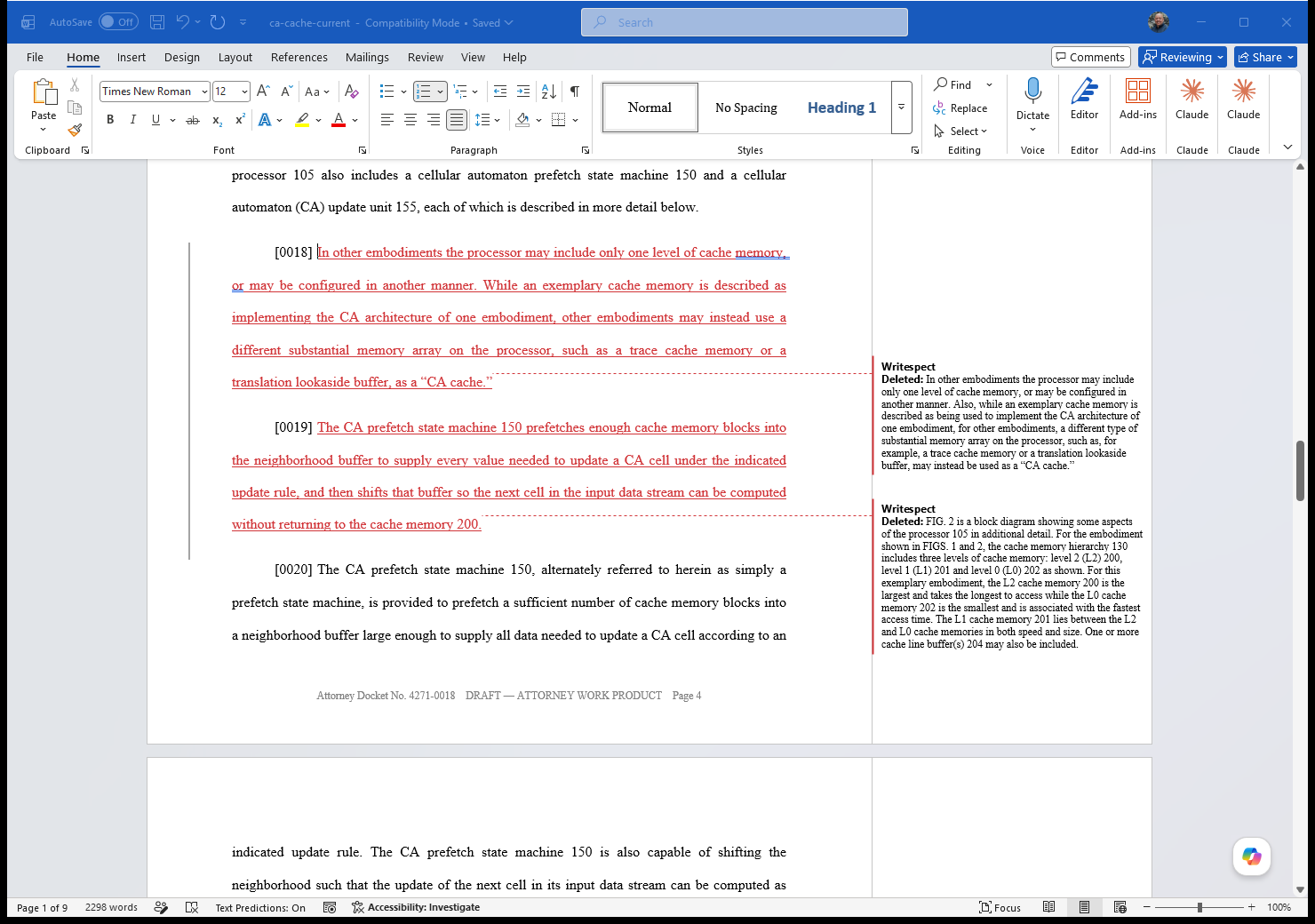This screenshot has height=924, width=1315.
Task: Shrink font size with smaller A icon
Action: pos(286,92)
